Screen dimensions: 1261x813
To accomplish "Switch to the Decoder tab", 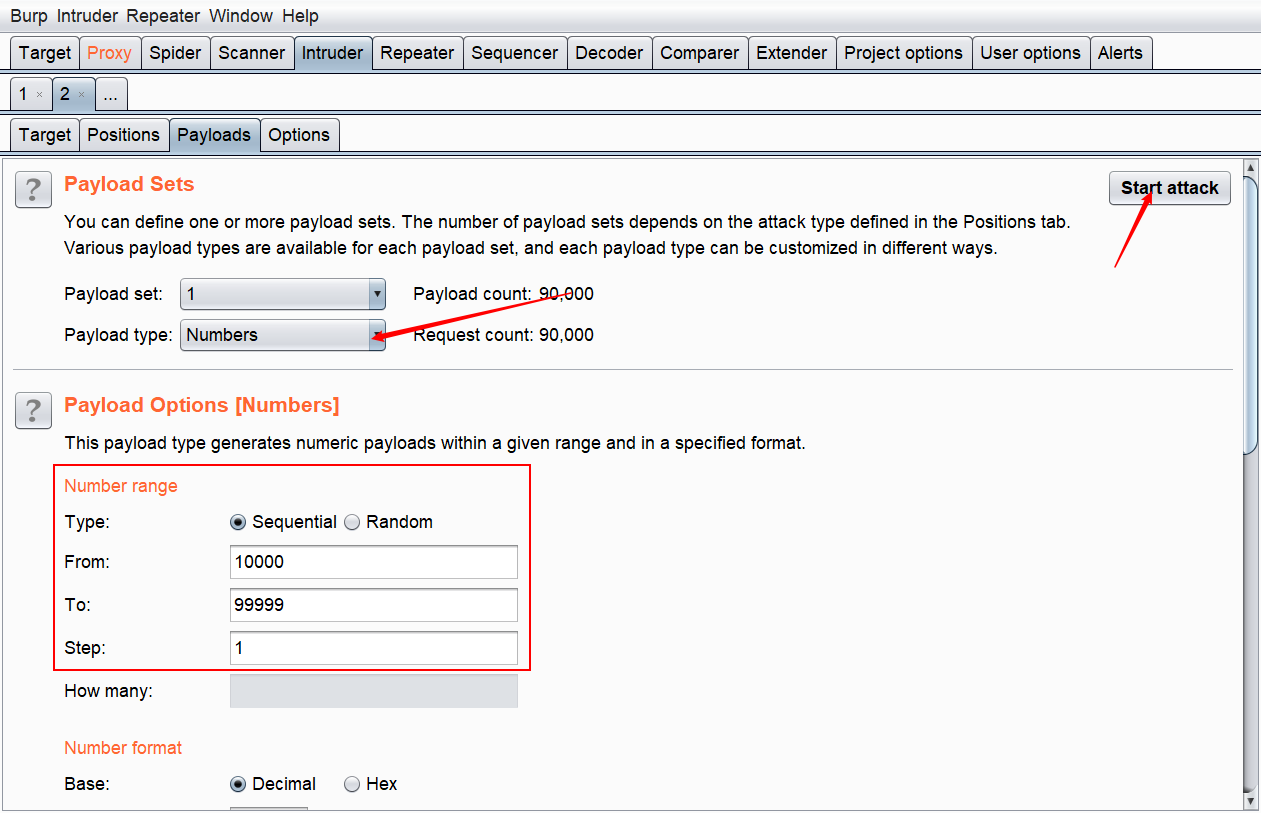I will (x=609, y=53).
